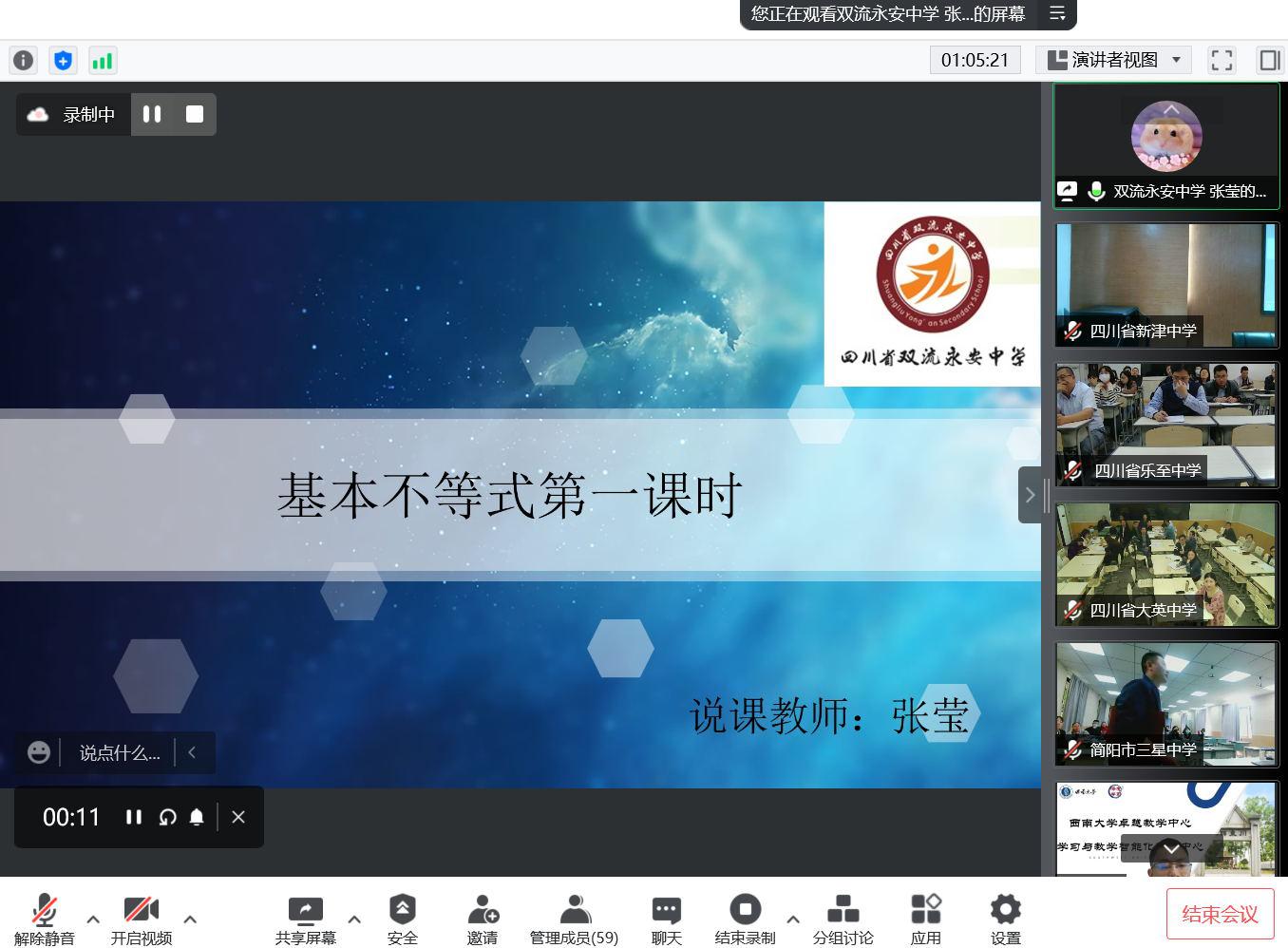
Task: Unmute the microphone (解除静音)
Action: [44, 919]
